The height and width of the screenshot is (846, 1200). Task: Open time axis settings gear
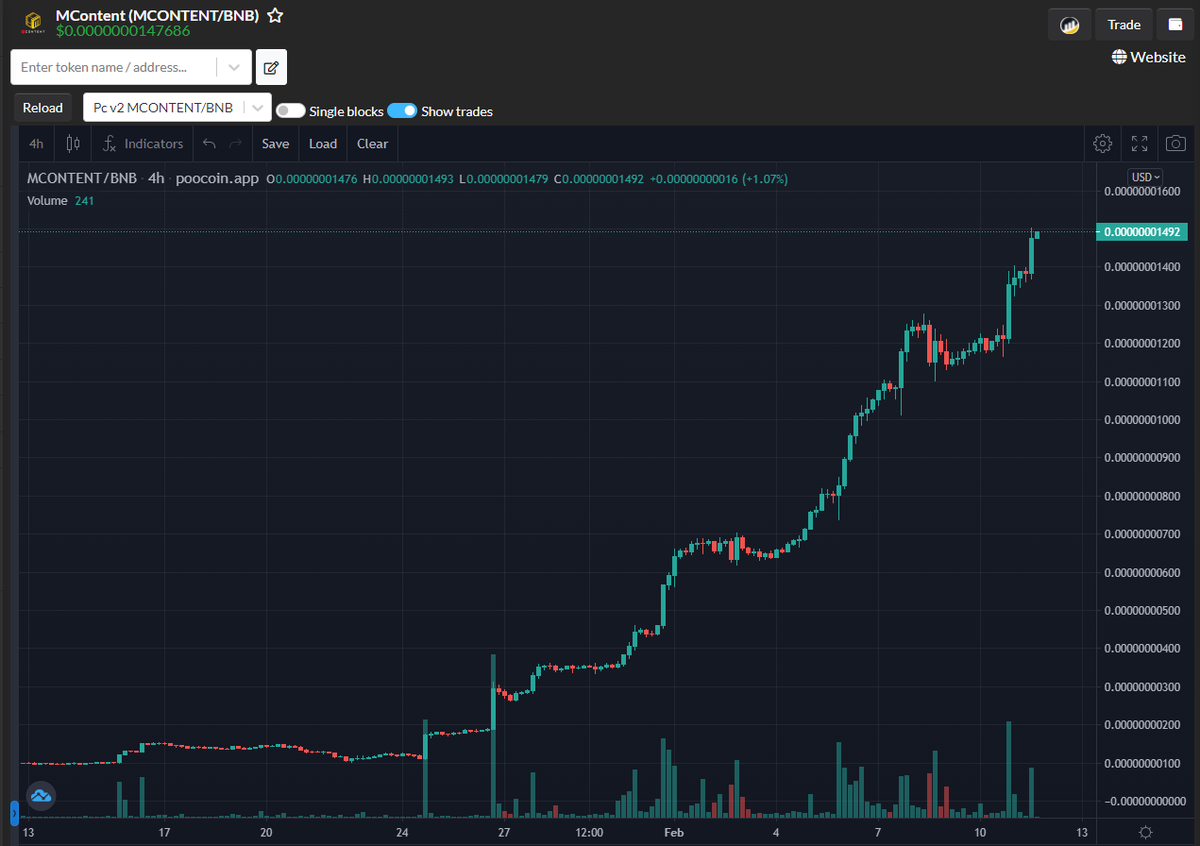1146,833
